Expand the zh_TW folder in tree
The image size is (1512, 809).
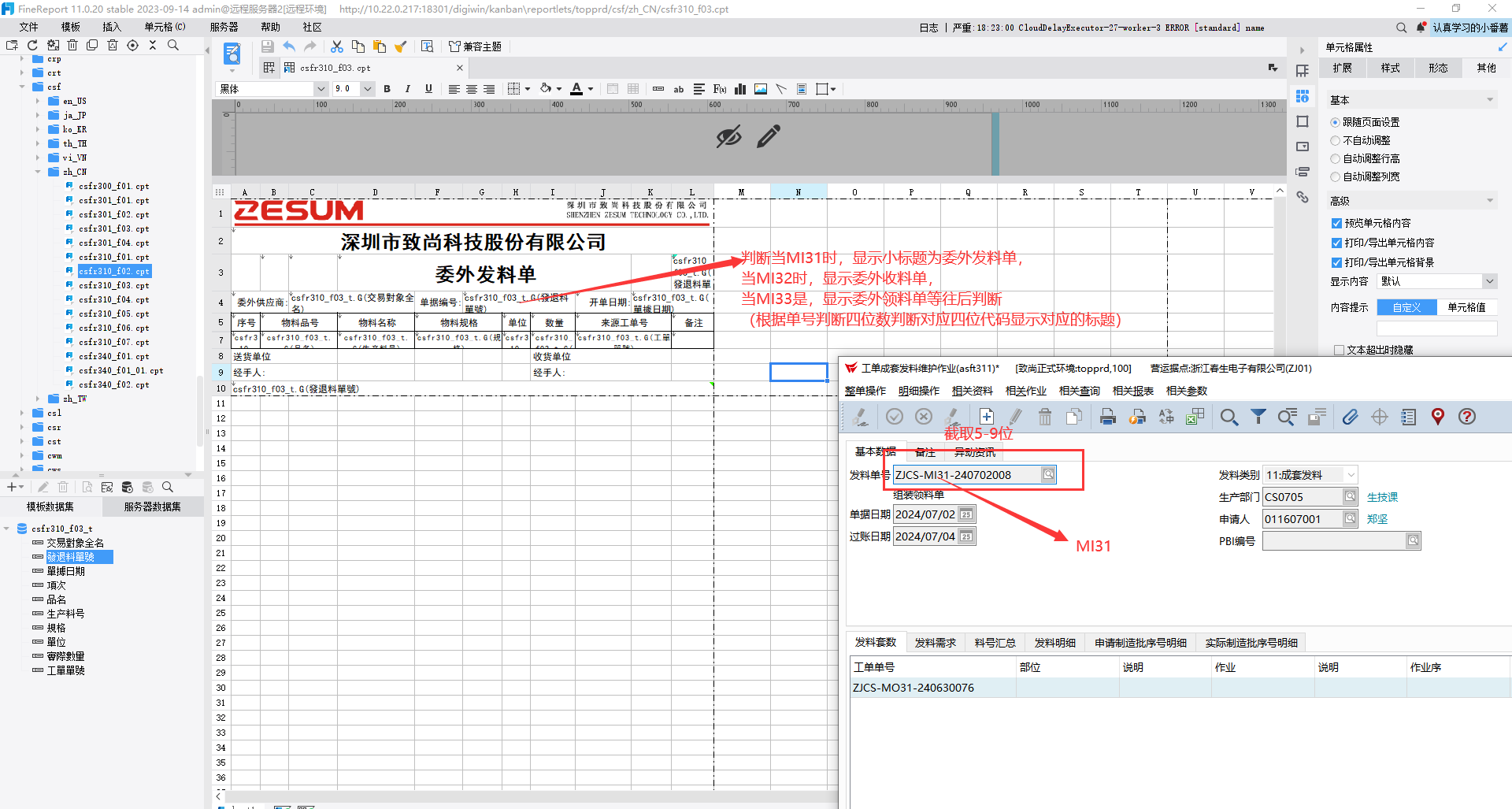[x=37, y=399]
